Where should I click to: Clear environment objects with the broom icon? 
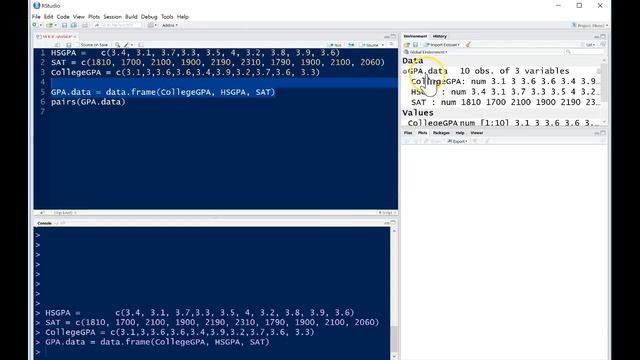click(468, 44)
